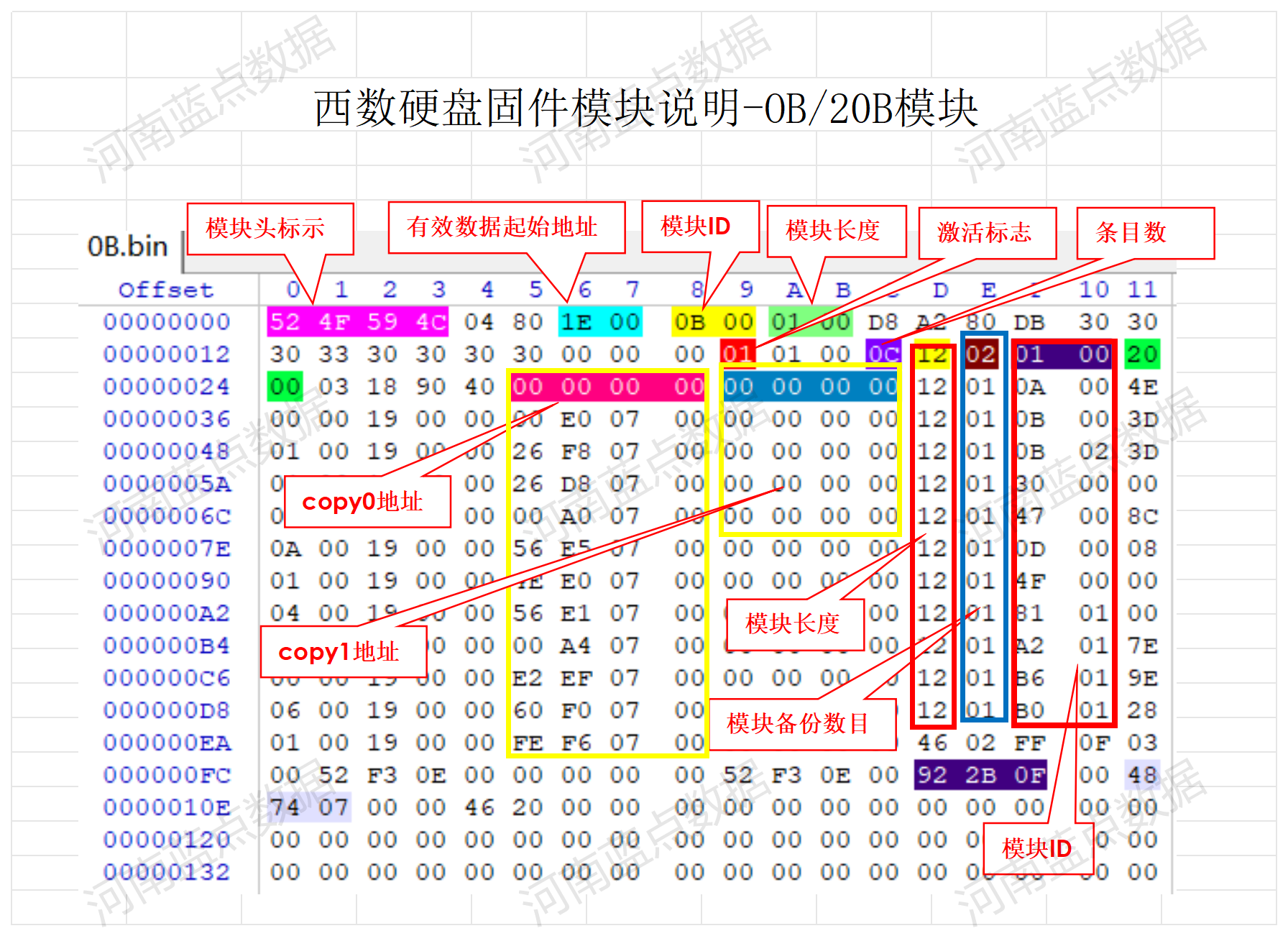1288x936 pixels.
Task: Click the lower 模块ID label
Action: 1038,849
